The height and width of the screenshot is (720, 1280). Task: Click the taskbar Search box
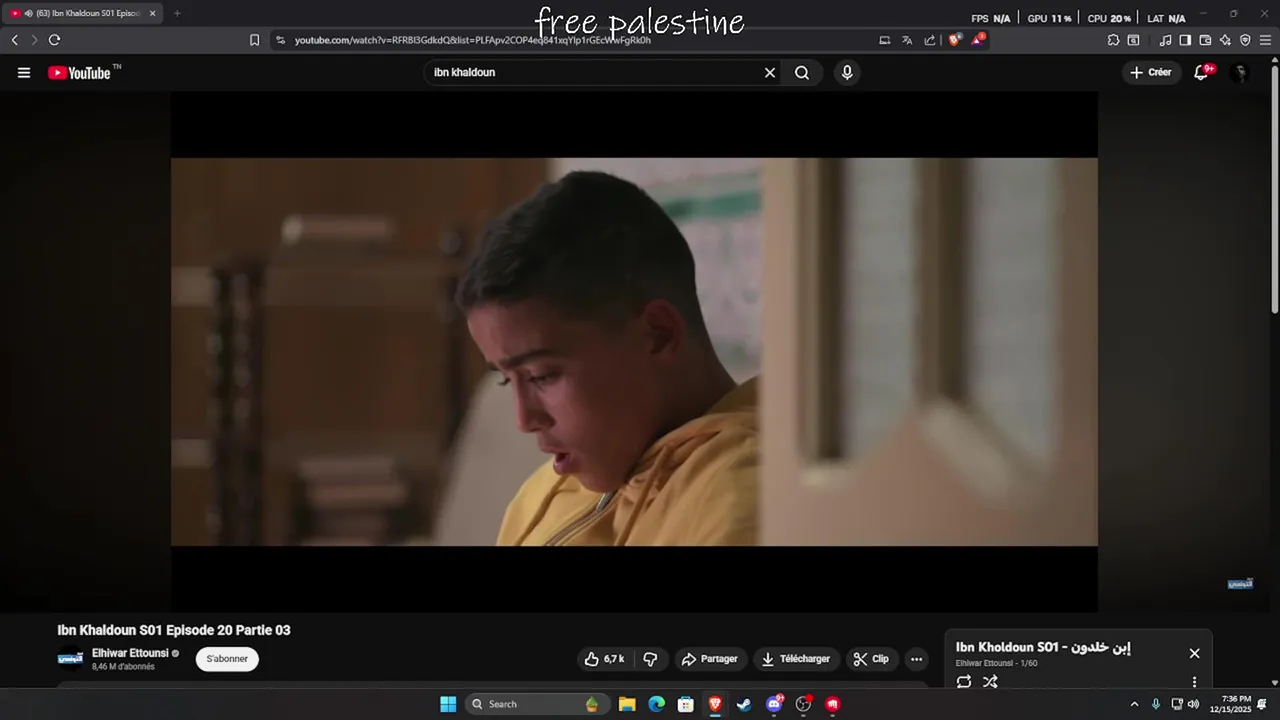[x=535, y=704]
